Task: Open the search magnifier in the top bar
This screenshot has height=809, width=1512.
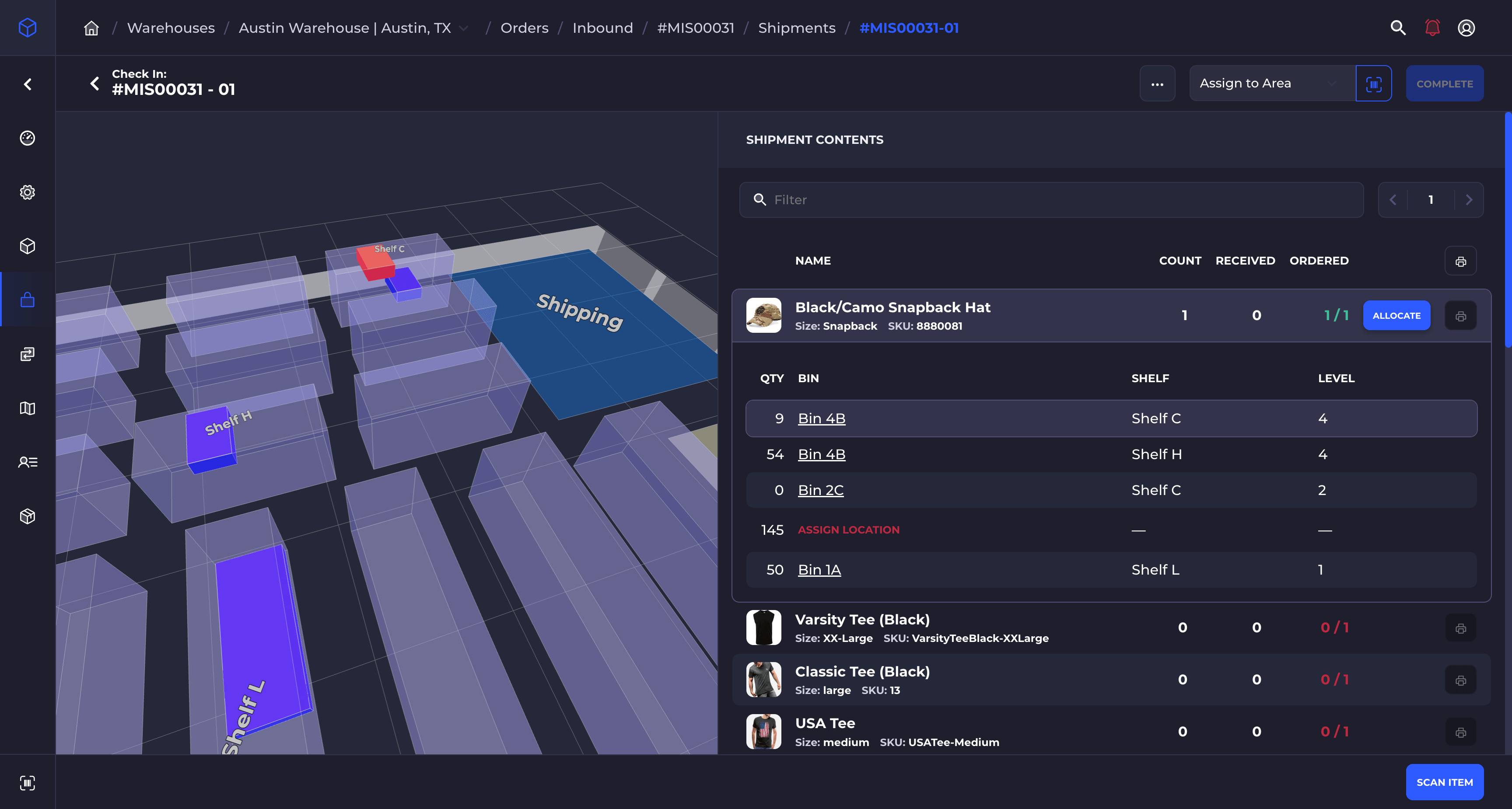Action: [1398, 28]
